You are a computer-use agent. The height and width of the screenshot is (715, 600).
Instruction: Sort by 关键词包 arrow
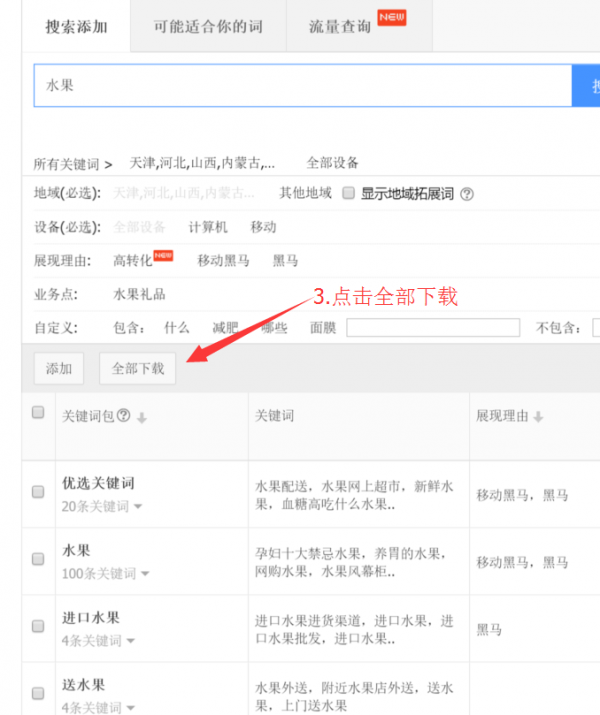pos(142,417)
